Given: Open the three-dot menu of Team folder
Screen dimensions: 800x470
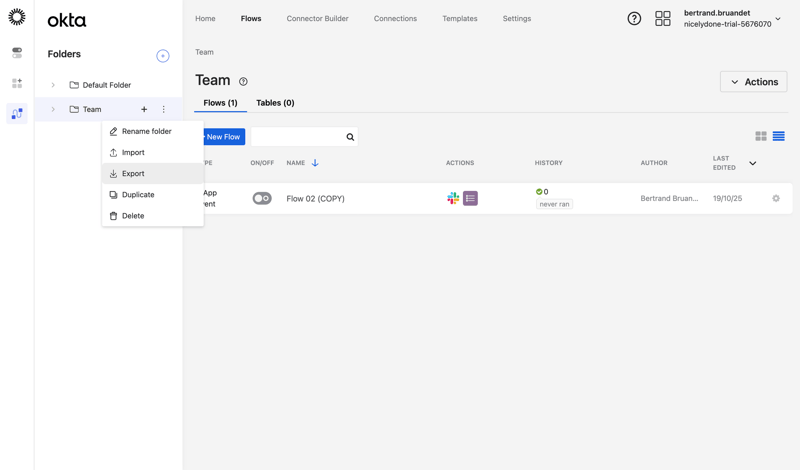Looking at the screenshot, I should pyautogui.click(x=163, y=109).
